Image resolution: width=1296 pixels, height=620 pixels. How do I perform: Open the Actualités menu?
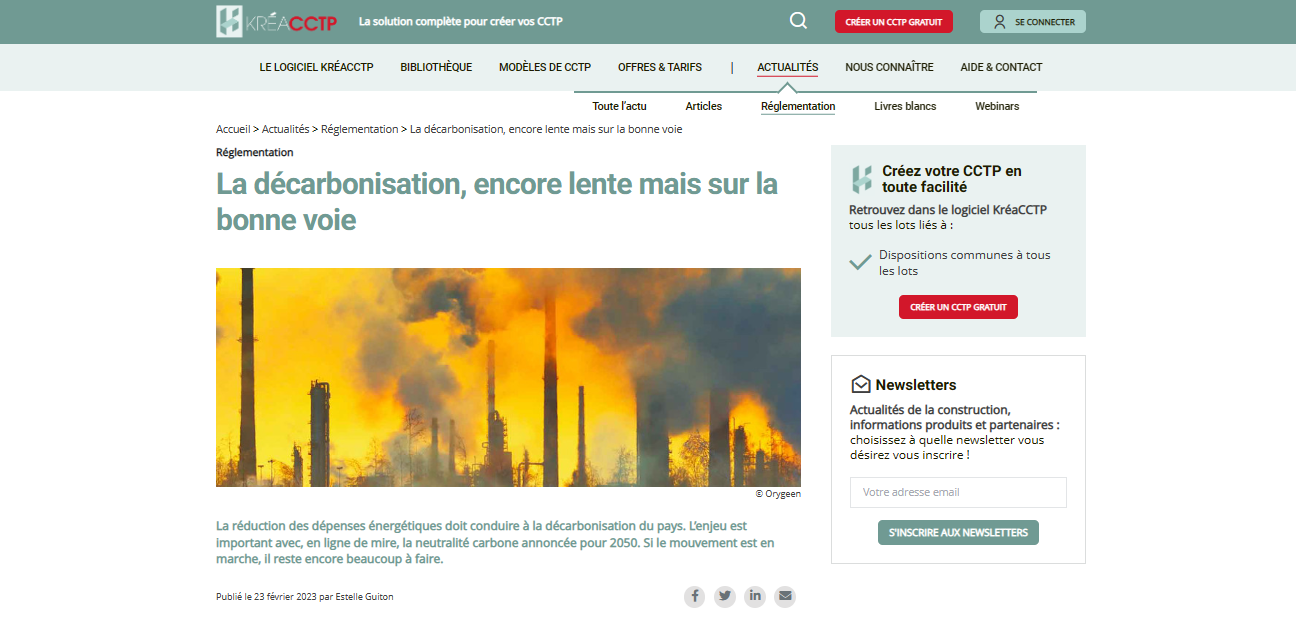coord(788,67)
